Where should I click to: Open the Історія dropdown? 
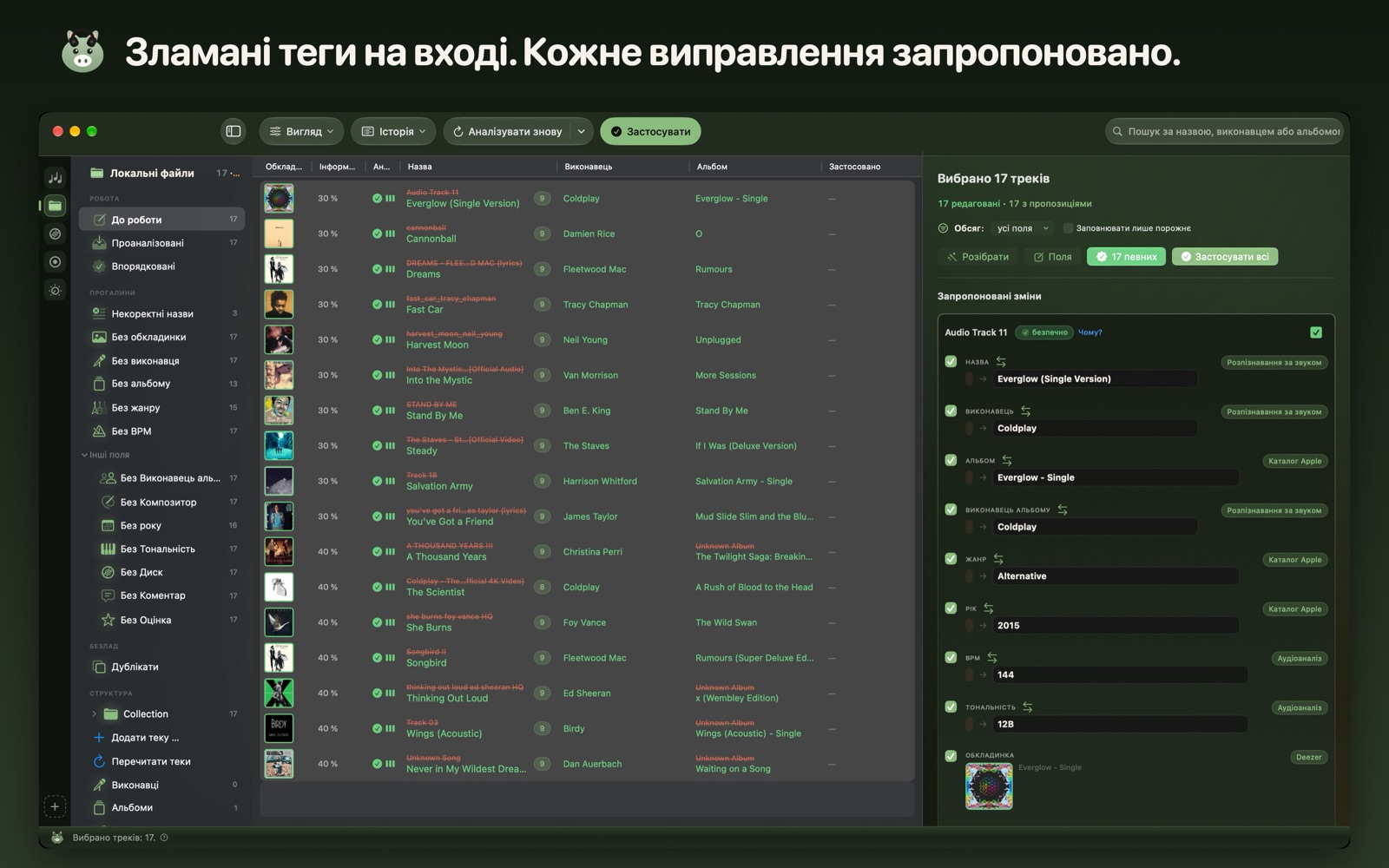tap(393, 131)
